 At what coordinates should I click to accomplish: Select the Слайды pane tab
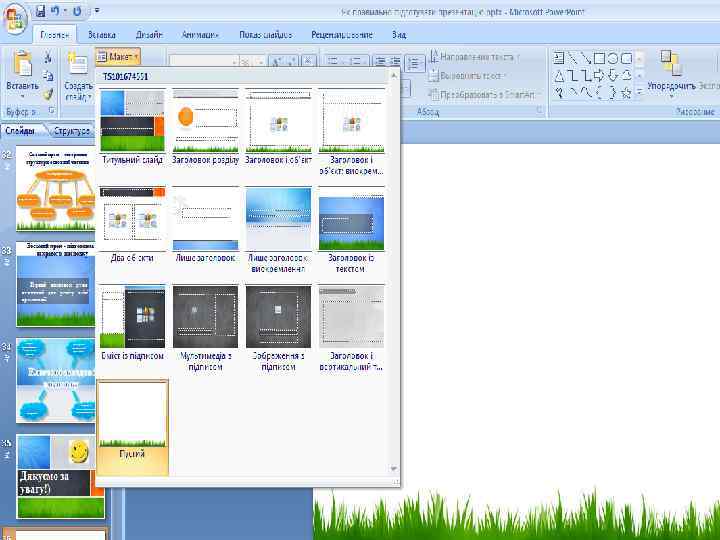pyautogui.click(x=20, y=131)
